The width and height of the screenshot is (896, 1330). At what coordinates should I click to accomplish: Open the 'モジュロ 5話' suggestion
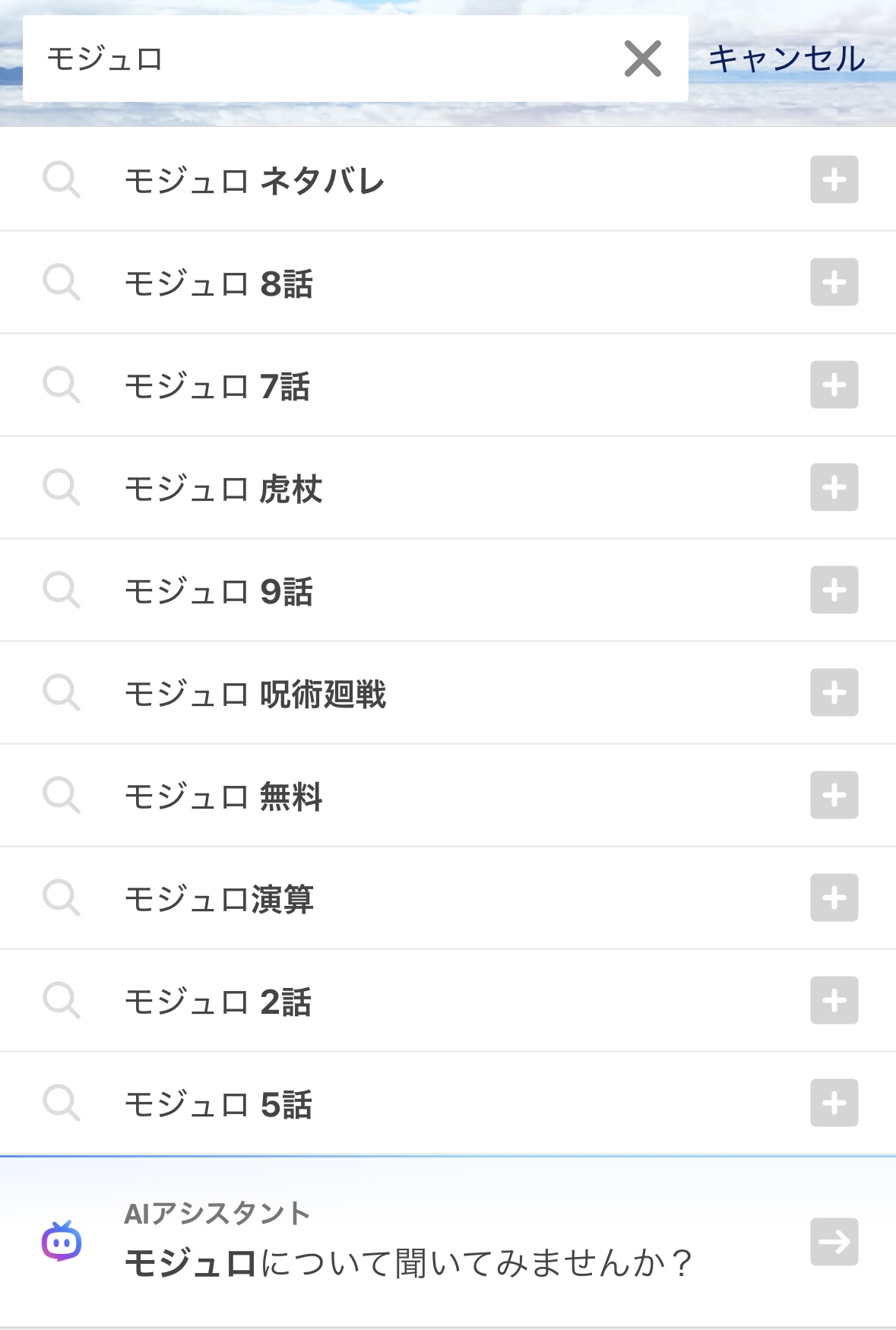[218, 1104]
